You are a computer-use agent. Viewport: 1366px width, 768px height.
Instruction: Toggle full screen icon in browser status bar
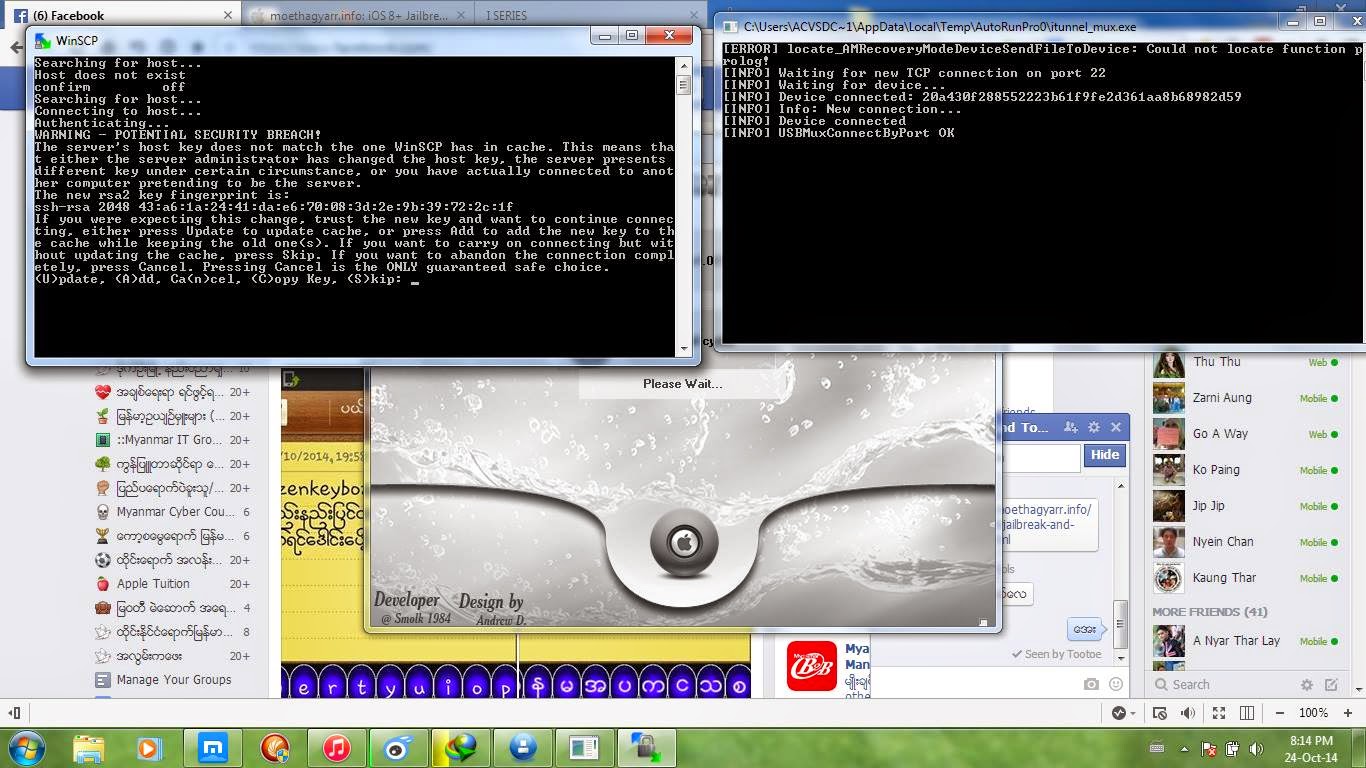(1218, 713)
